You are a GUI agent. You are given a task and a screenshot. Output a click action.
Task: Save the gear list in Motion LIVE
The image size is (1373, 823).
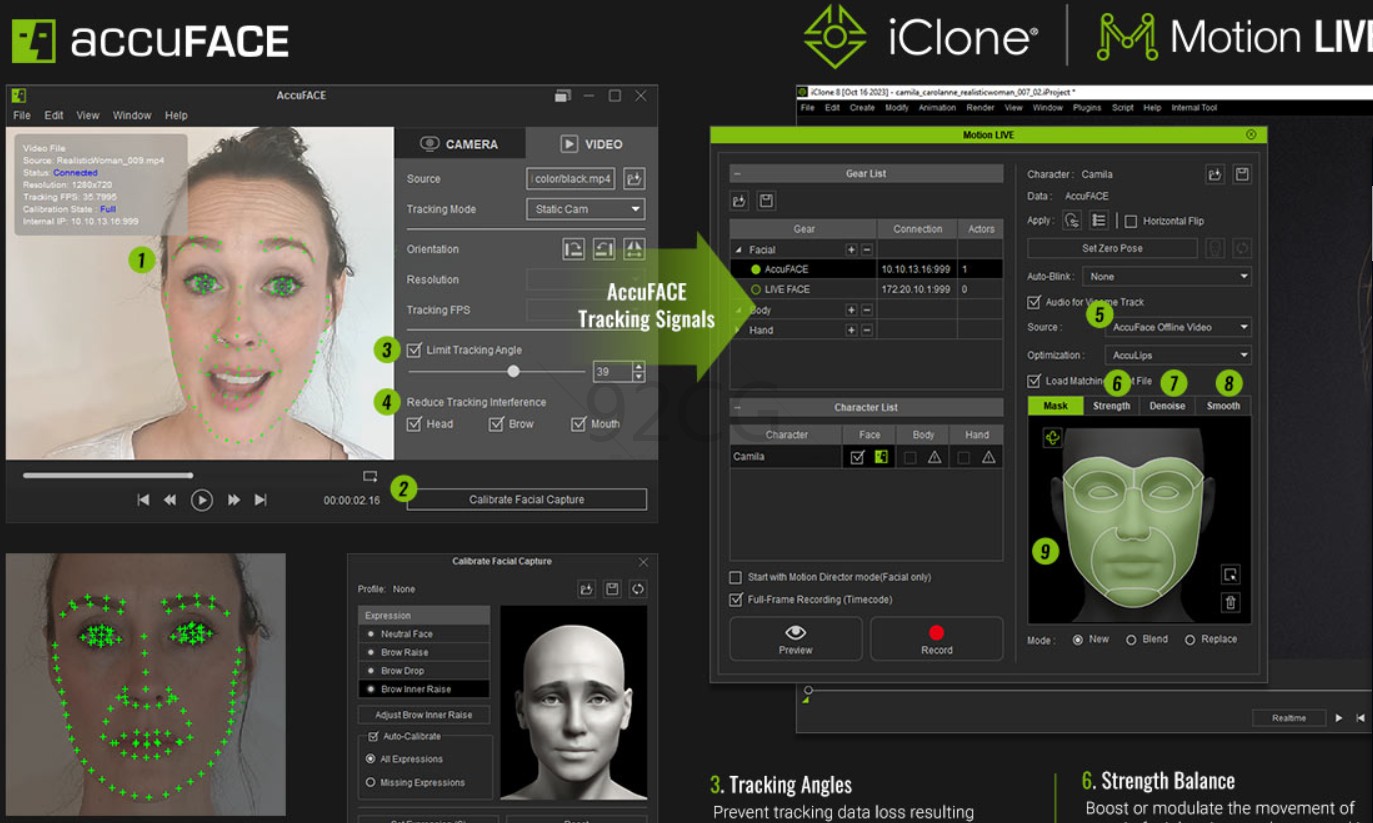pyautogui.click(x=766, y=201)
